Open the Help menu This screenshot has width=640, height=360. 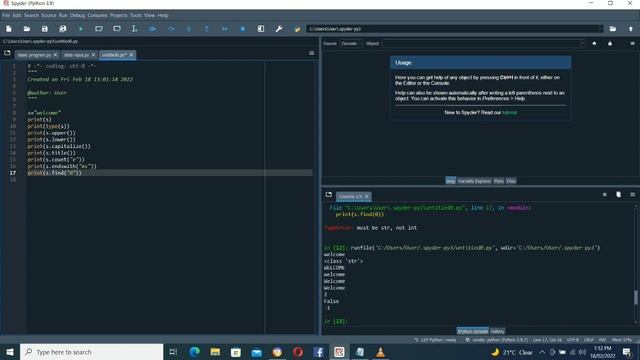163,15
